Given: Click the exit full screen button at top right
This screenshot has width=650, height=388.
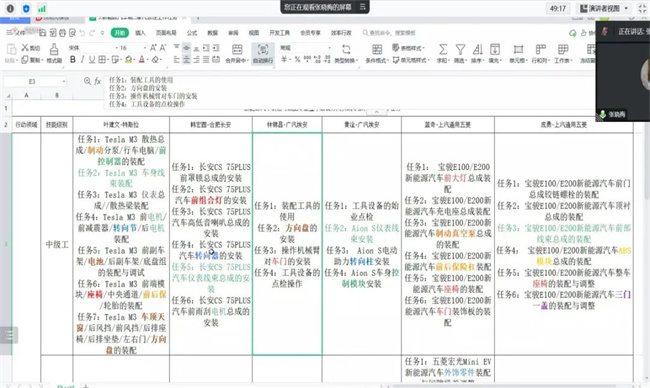Looking at the screenshot, I should click(x=642, y=8).
